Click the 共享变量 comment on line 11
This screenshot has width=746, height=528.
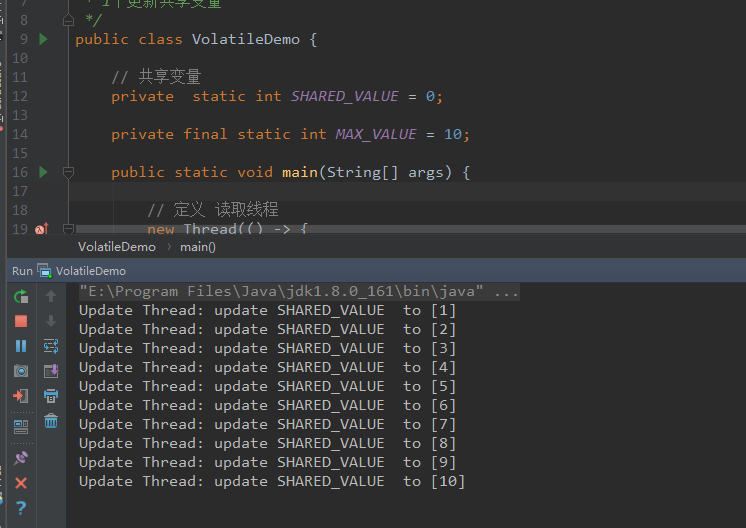click(x=156, y=77)
